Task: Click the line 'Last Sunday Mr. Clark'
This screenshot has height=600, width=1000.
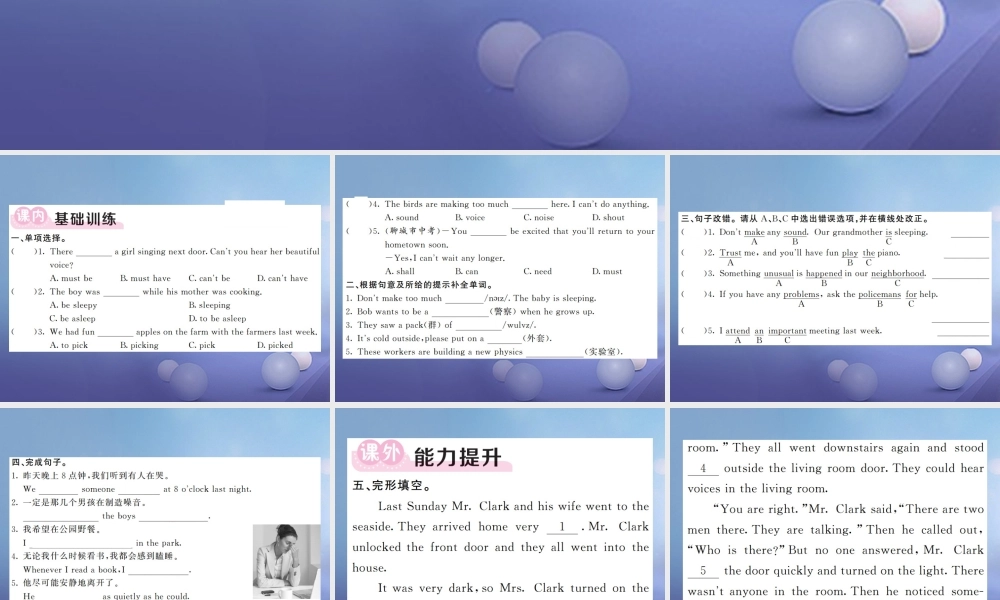Action: [x=513, y=506]
